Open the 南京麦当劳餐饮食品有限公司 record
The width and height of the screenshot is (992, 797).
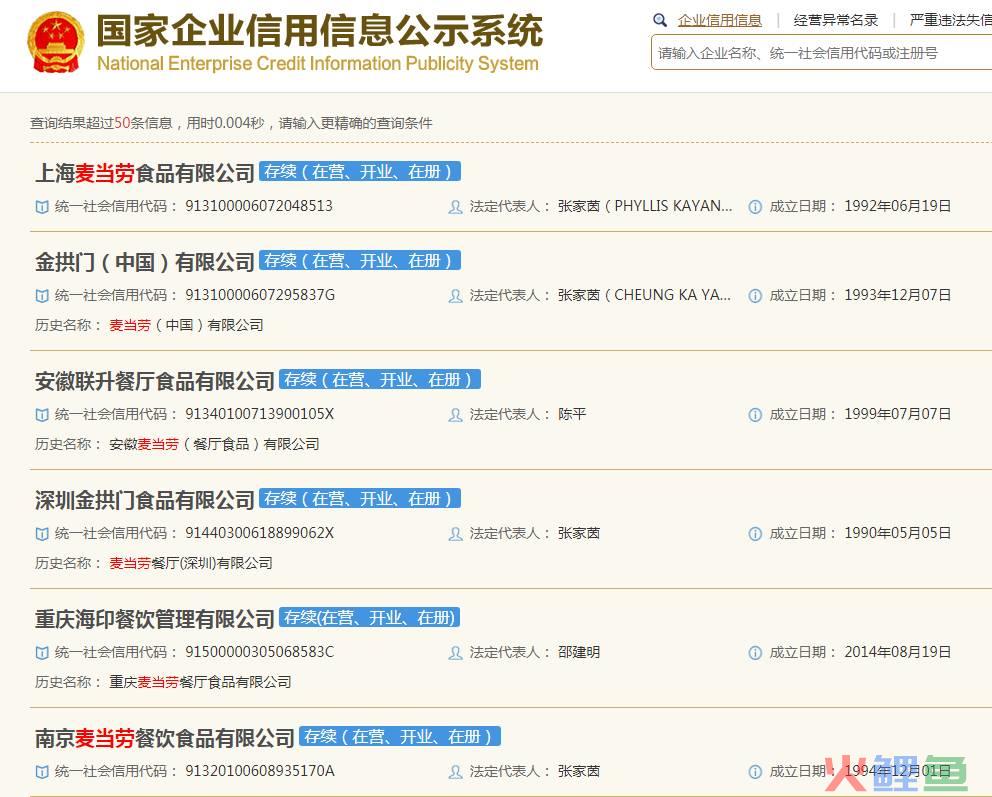coord(164,738)
